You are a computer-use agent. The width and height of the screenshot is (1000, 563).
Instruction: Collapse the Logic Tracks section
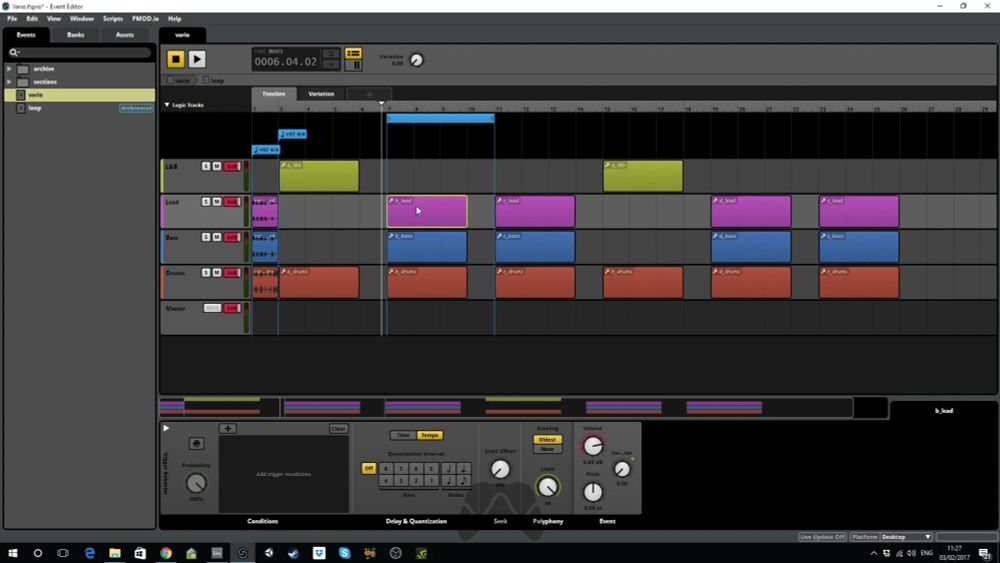point(167,105)
